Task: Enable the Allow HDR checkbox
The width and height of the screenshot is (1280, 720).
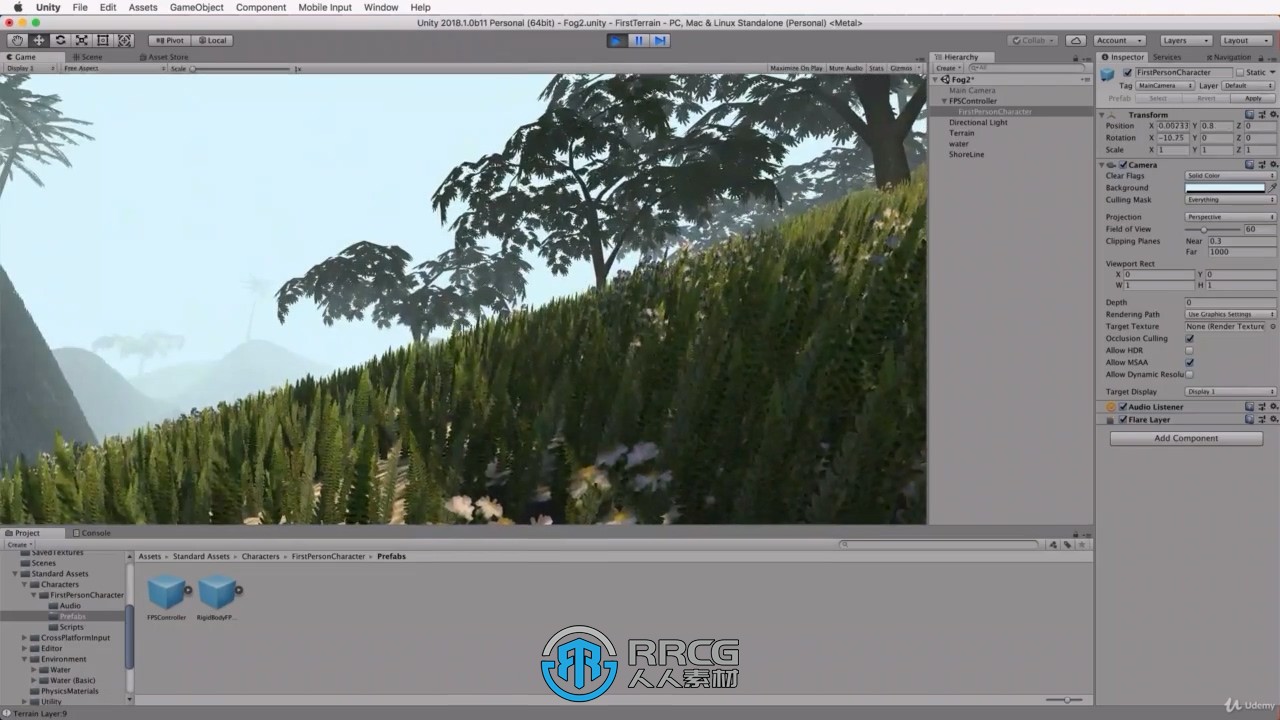Action: (x=1189, y=350)
